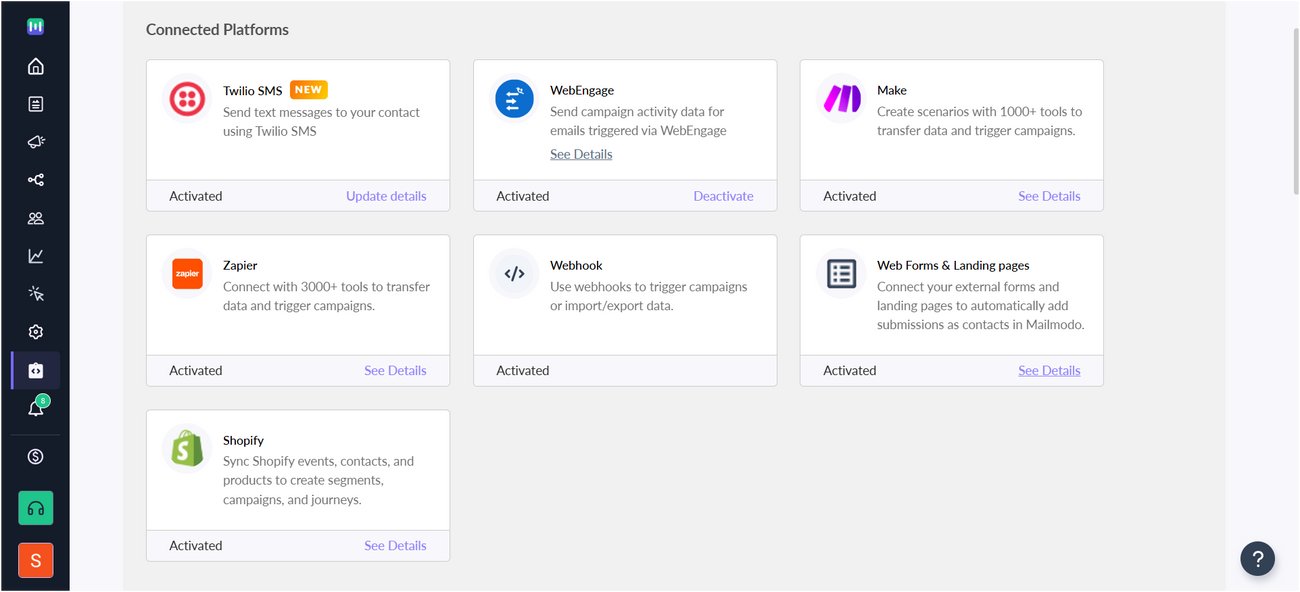Click the Twilio SMS logo icon

click(187, 99)
